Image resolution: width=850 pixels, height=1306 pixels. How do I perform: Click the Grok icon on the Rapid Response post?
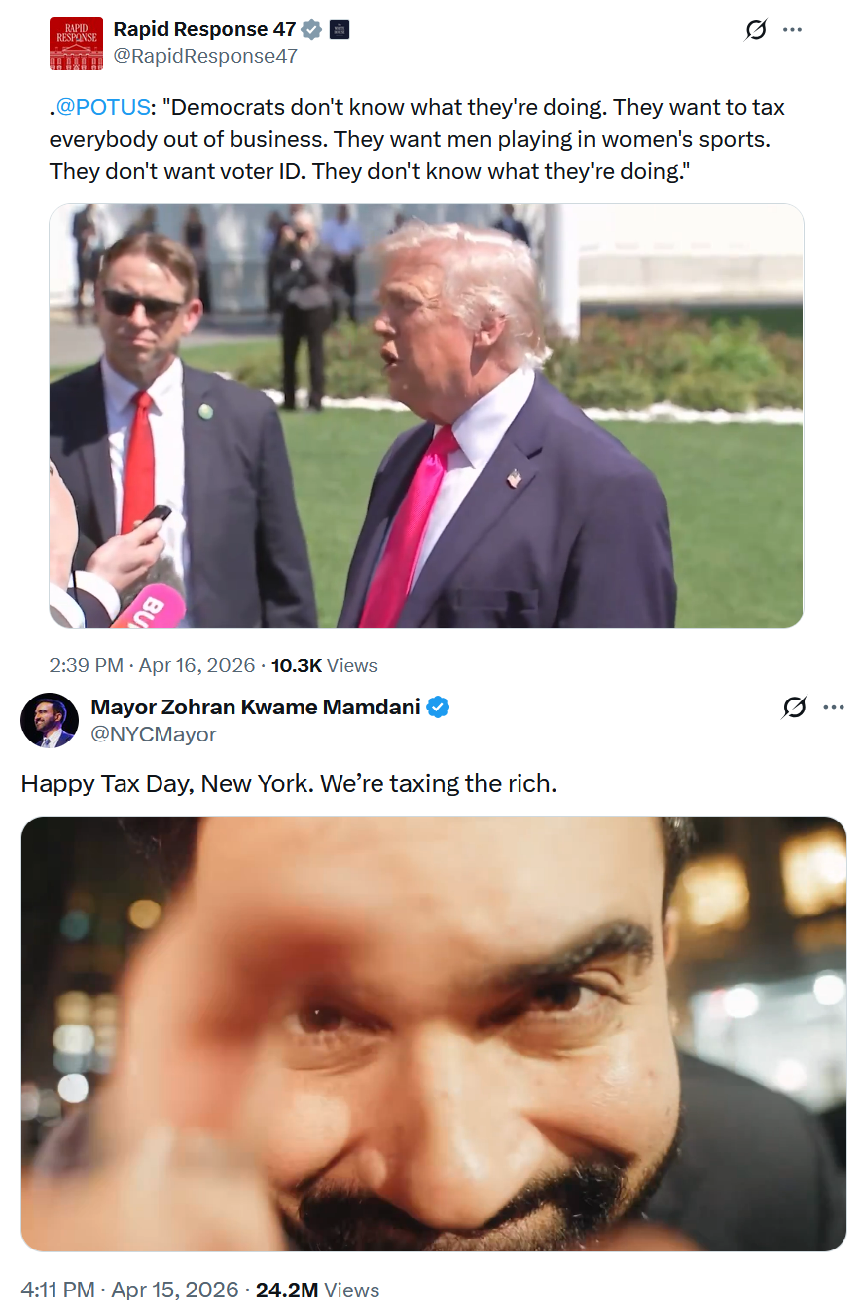tap(756, 30)
